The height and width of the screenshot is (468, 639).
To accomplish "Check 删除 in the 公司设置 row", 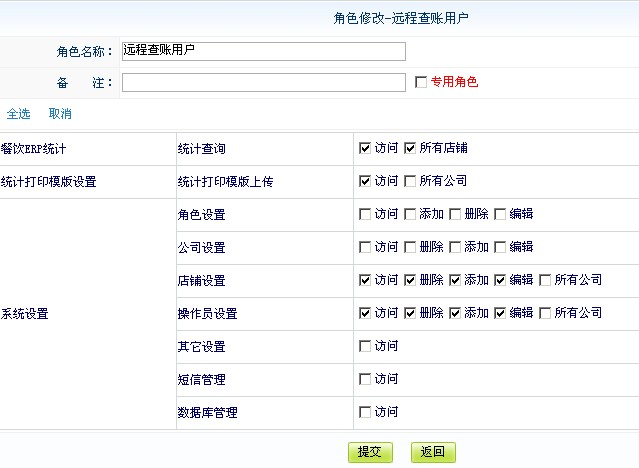I will 410,247.
